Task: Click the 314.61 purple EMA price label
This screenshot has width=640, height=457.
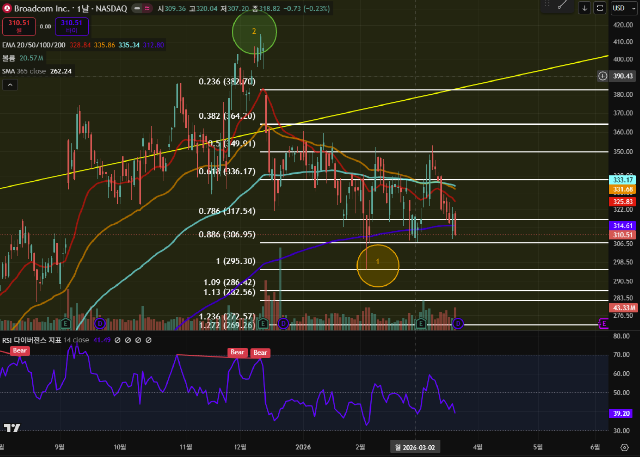Action: coord(622,225)
